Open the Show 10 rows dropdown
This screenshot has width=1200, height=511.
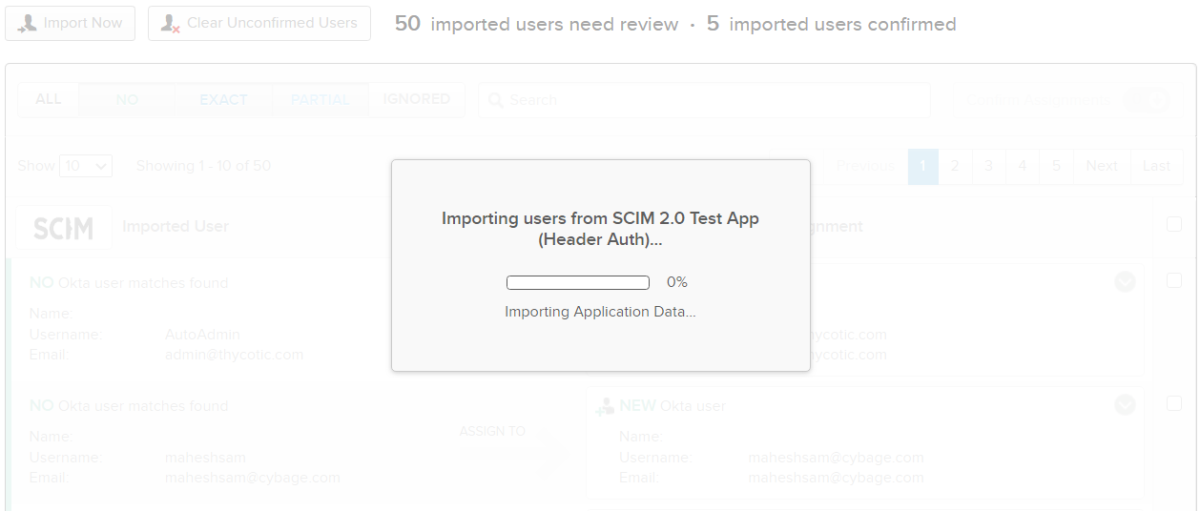point(86,165)
